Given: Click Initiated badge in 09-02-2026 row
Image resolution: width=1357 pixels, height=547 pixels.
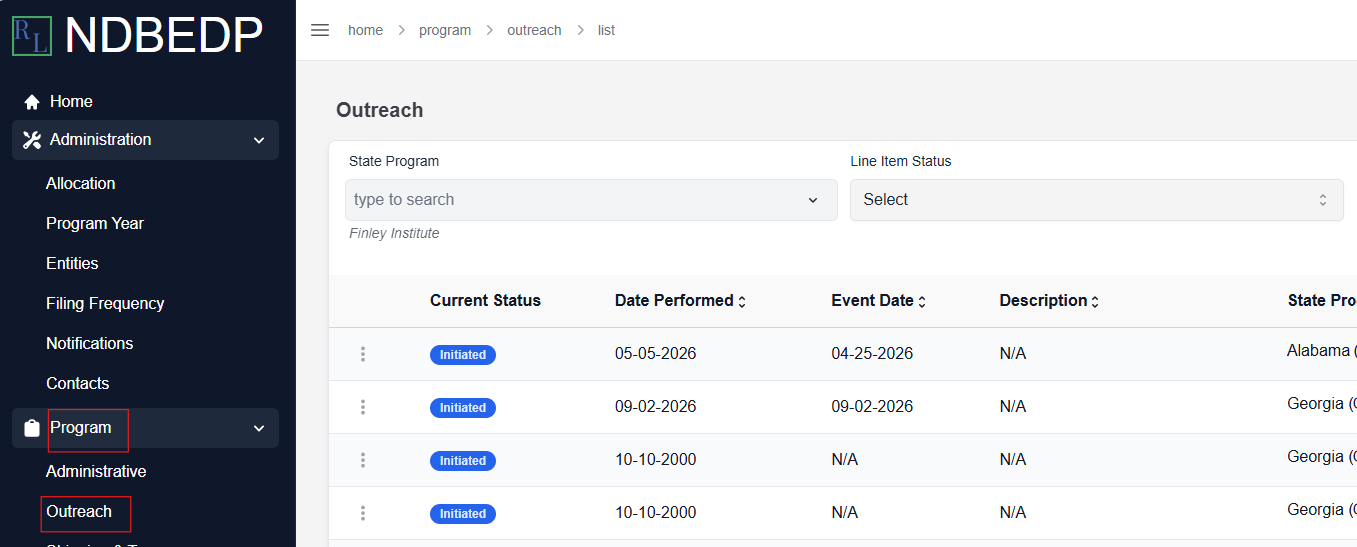Looking at the screenshot, I should [x=463, y=408].
